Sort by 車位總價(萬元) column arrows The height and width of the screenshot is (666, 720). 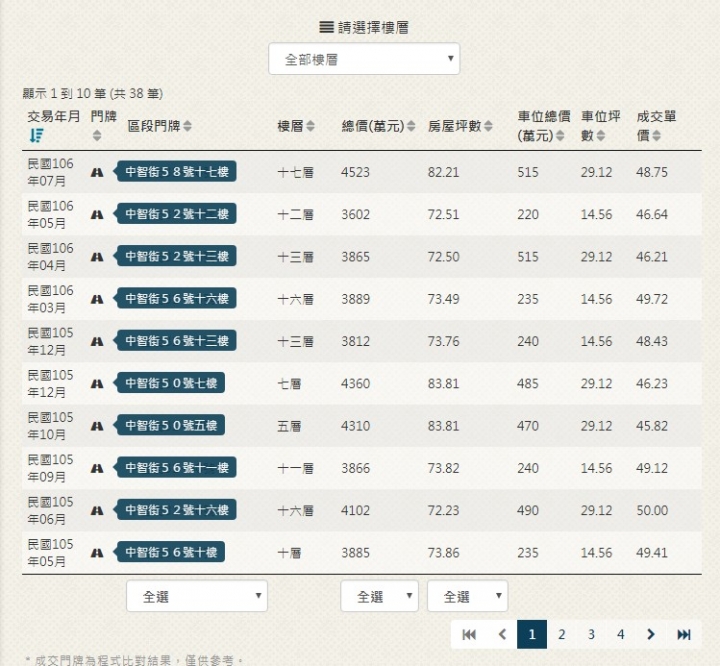pos(560,135)
